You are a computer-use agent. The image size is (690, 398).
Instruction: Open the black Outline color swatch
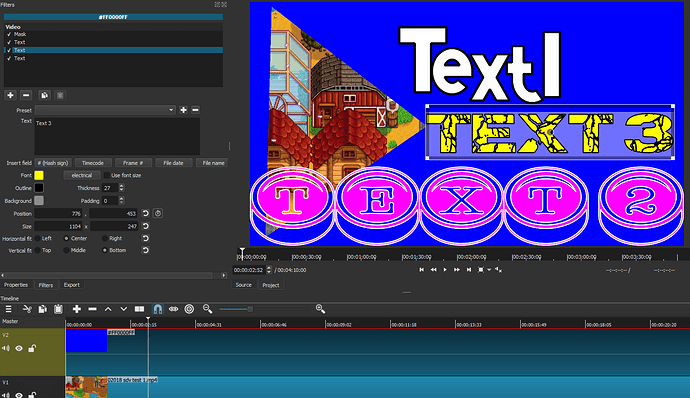(39, 188)
